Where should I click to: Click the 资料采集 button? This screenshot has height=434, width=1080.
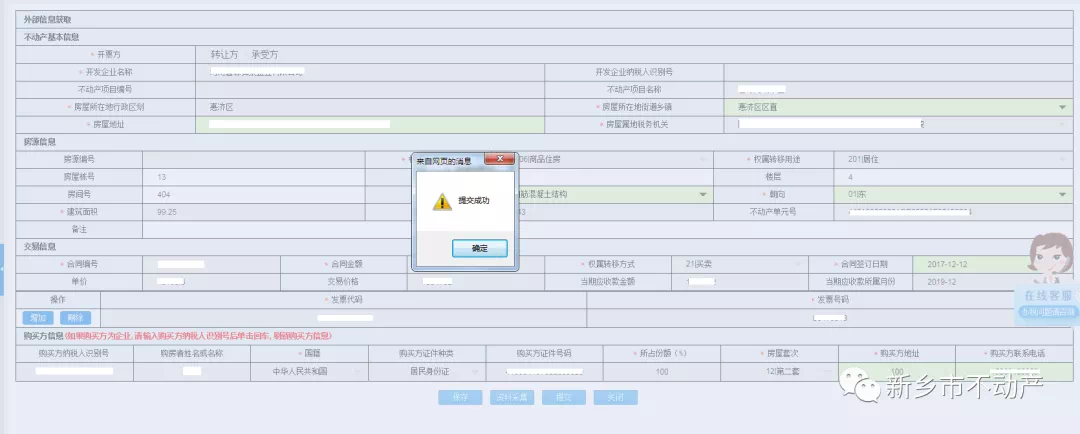(x=512, y=397)
